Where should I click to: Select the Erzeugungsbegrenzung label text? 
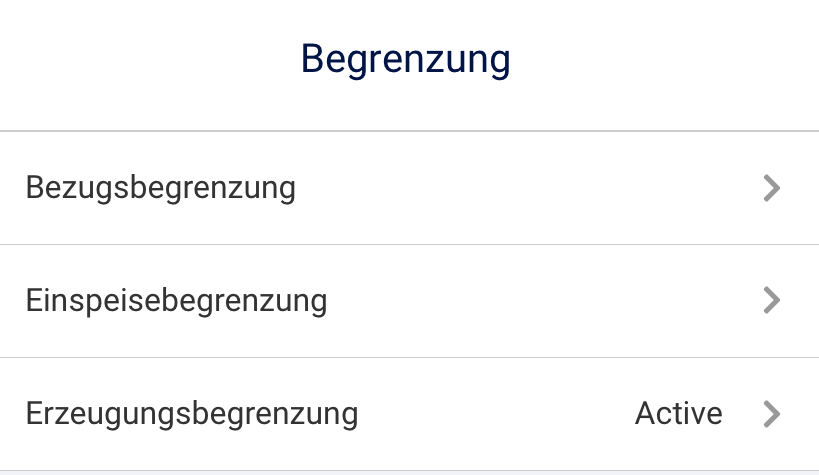(192, 413)
